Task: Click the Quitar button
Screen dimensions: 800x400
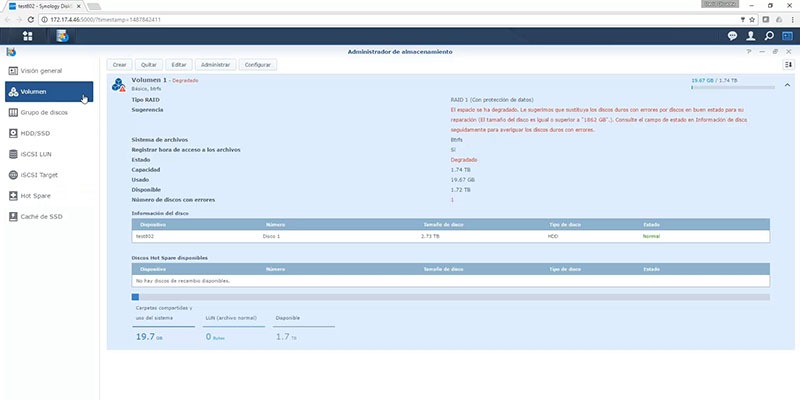Action: pos(149,65)
